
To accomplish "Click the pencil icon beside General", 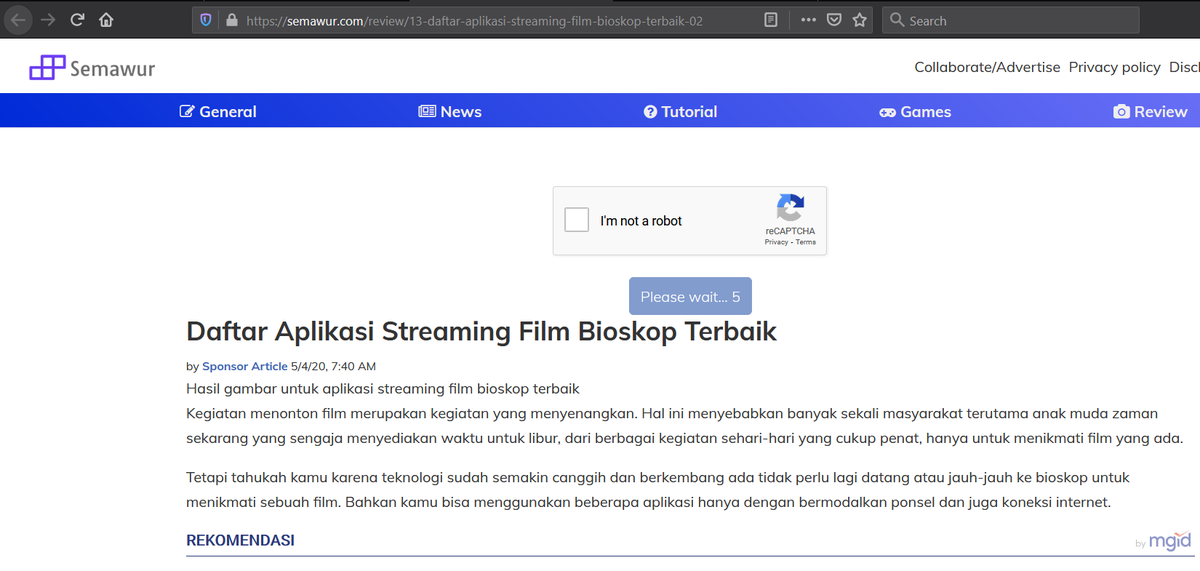I will 186,112.
